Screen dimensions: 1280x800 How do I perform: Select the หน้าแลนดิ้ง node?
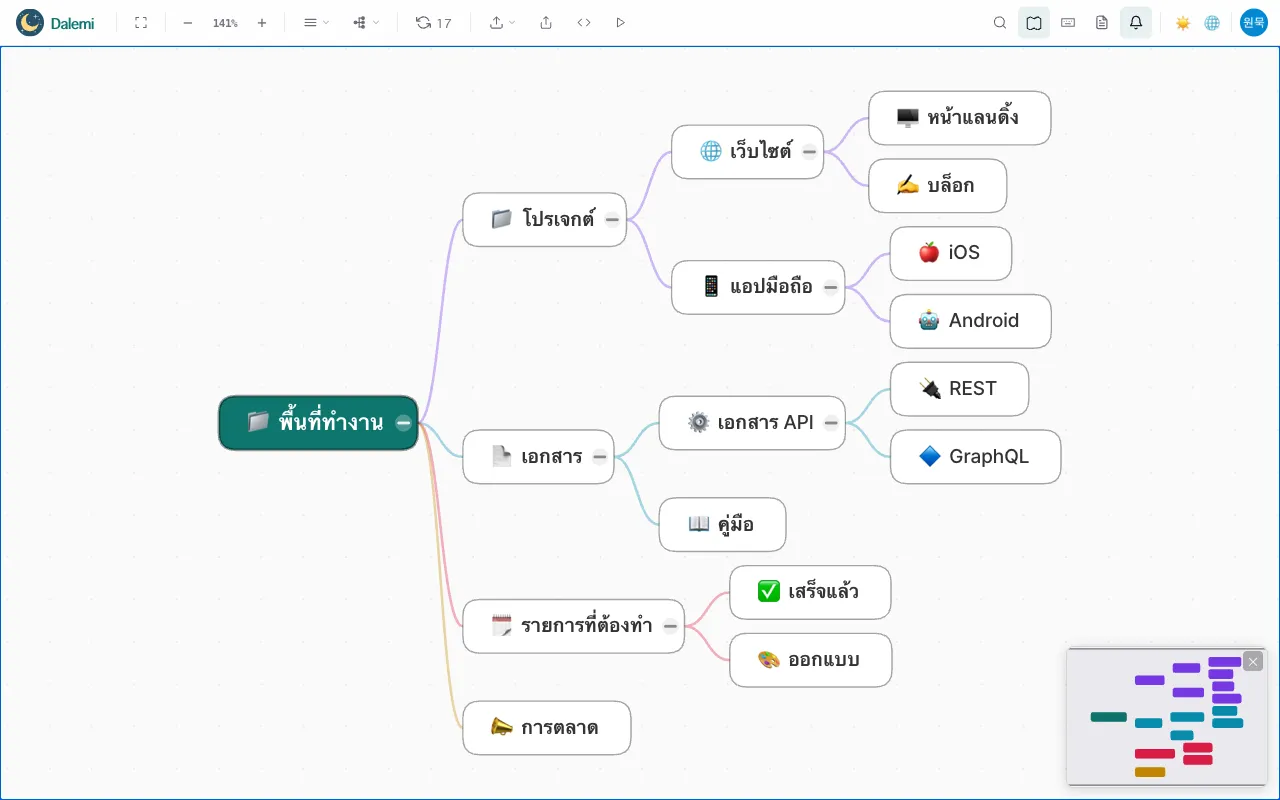tap(959, 118)
